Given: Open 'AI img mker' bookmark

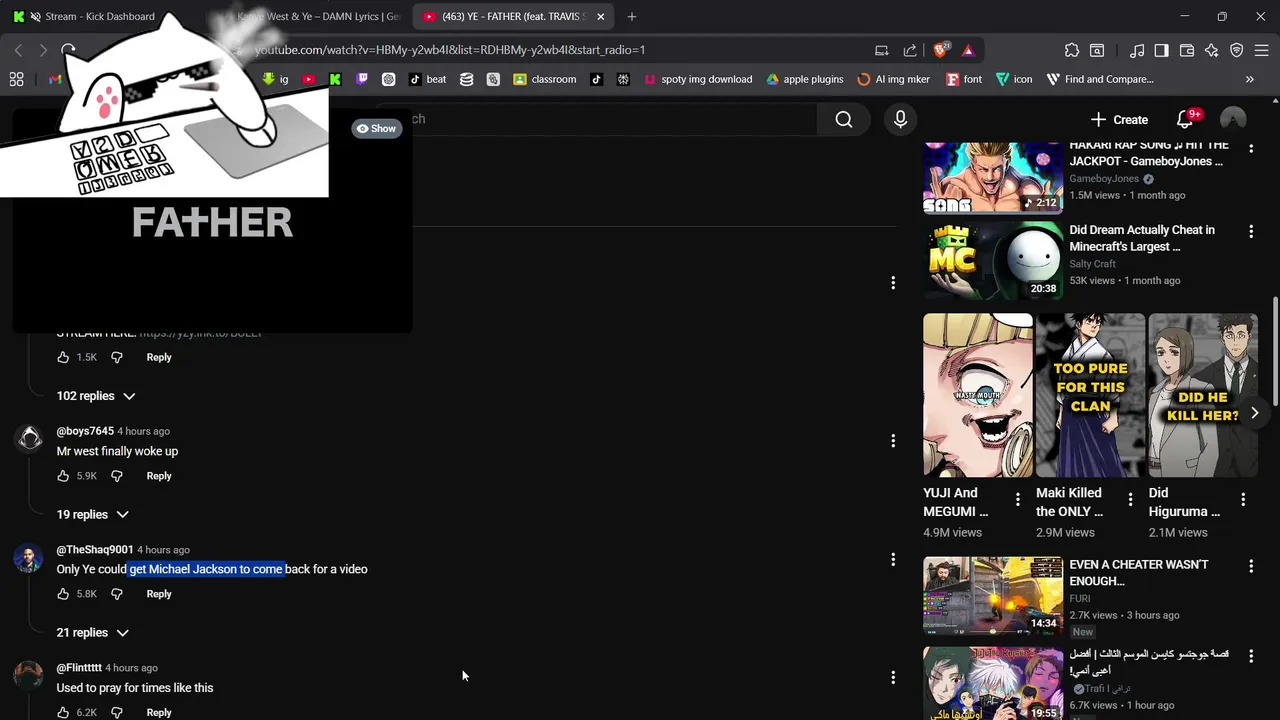Looking at the screenshot, I should point(893,79).
